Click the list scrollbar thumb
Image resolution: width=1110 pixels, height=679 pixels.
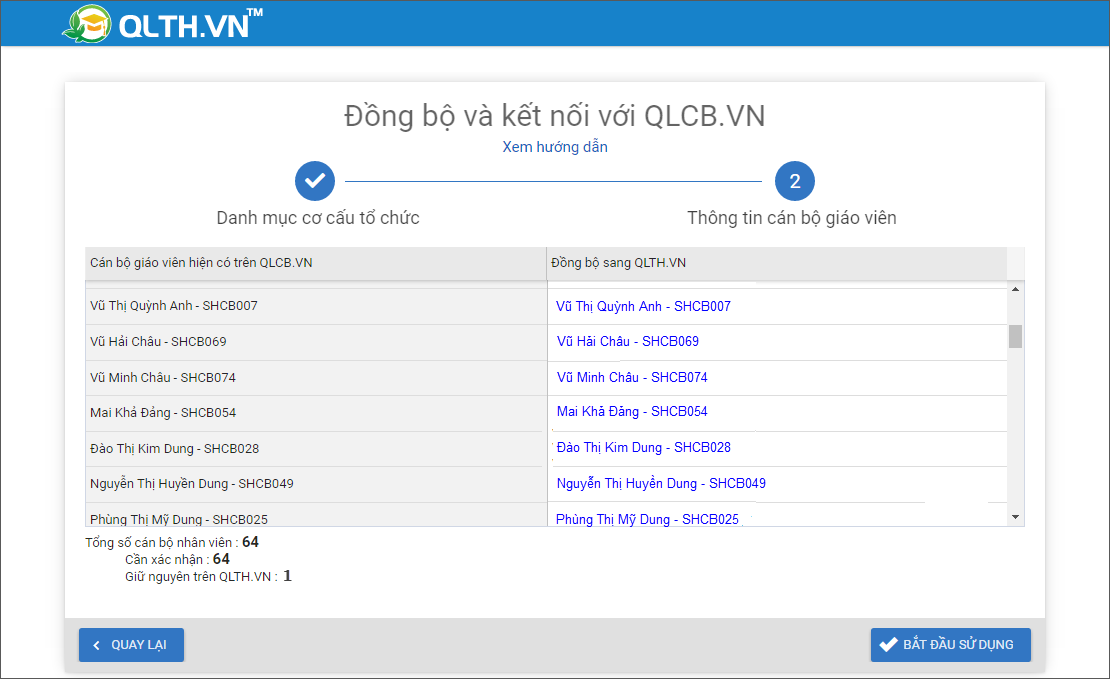[x=1015, y=336]
